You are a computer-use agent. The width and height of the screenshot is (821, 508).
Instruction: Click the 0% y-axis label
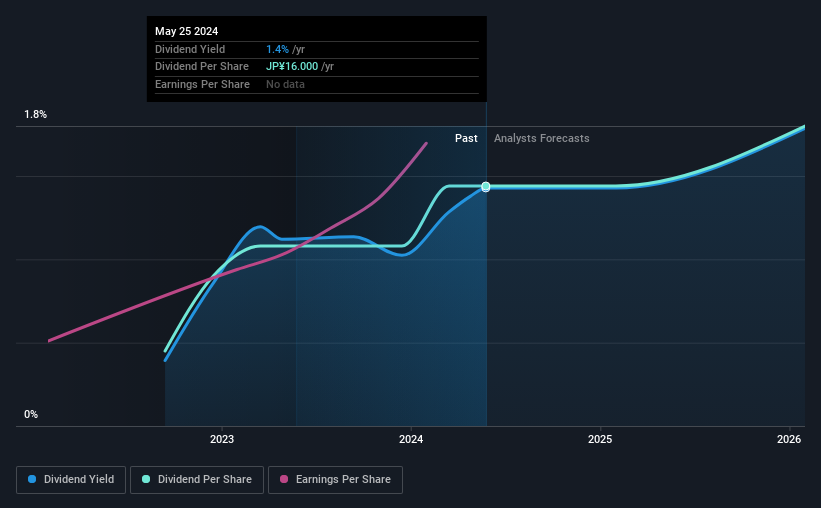coord(31,414)
